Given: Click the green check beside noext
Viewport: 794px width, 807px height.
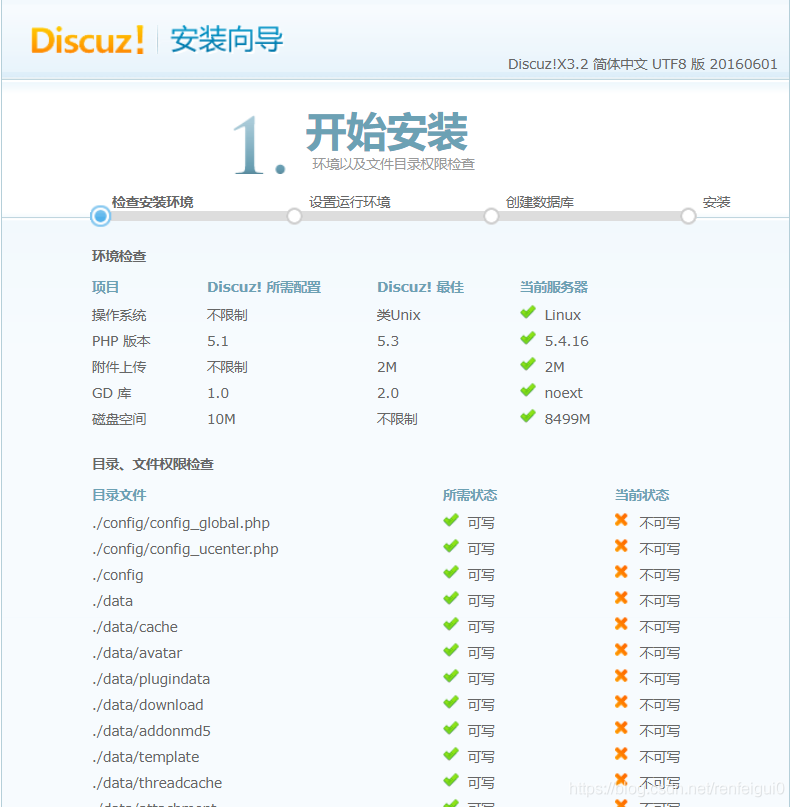Looking at the screenshot, I should (528, 390).
